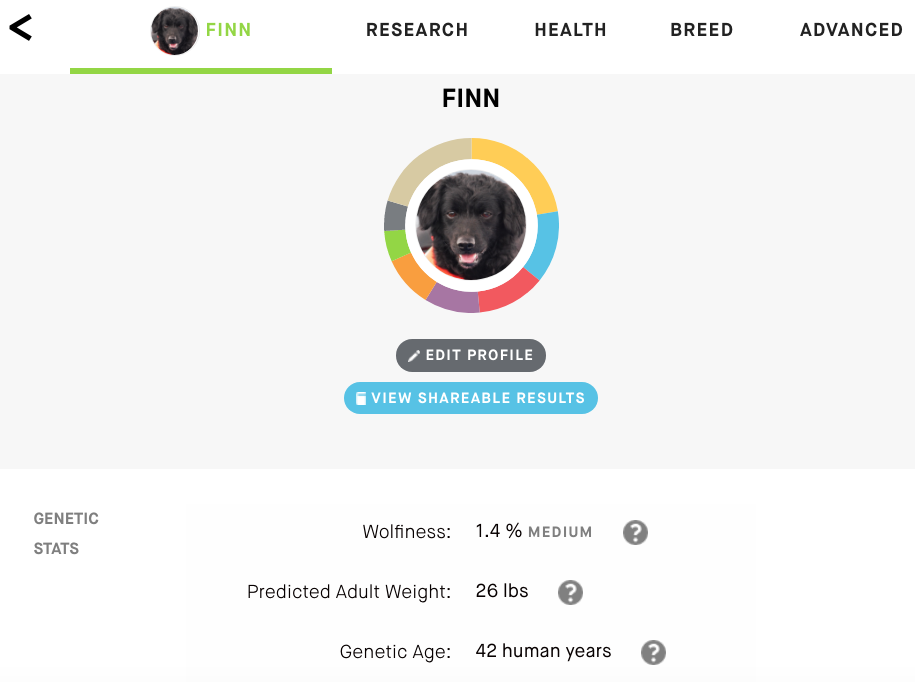Click Finn's small avatar in the top tab

174,30
